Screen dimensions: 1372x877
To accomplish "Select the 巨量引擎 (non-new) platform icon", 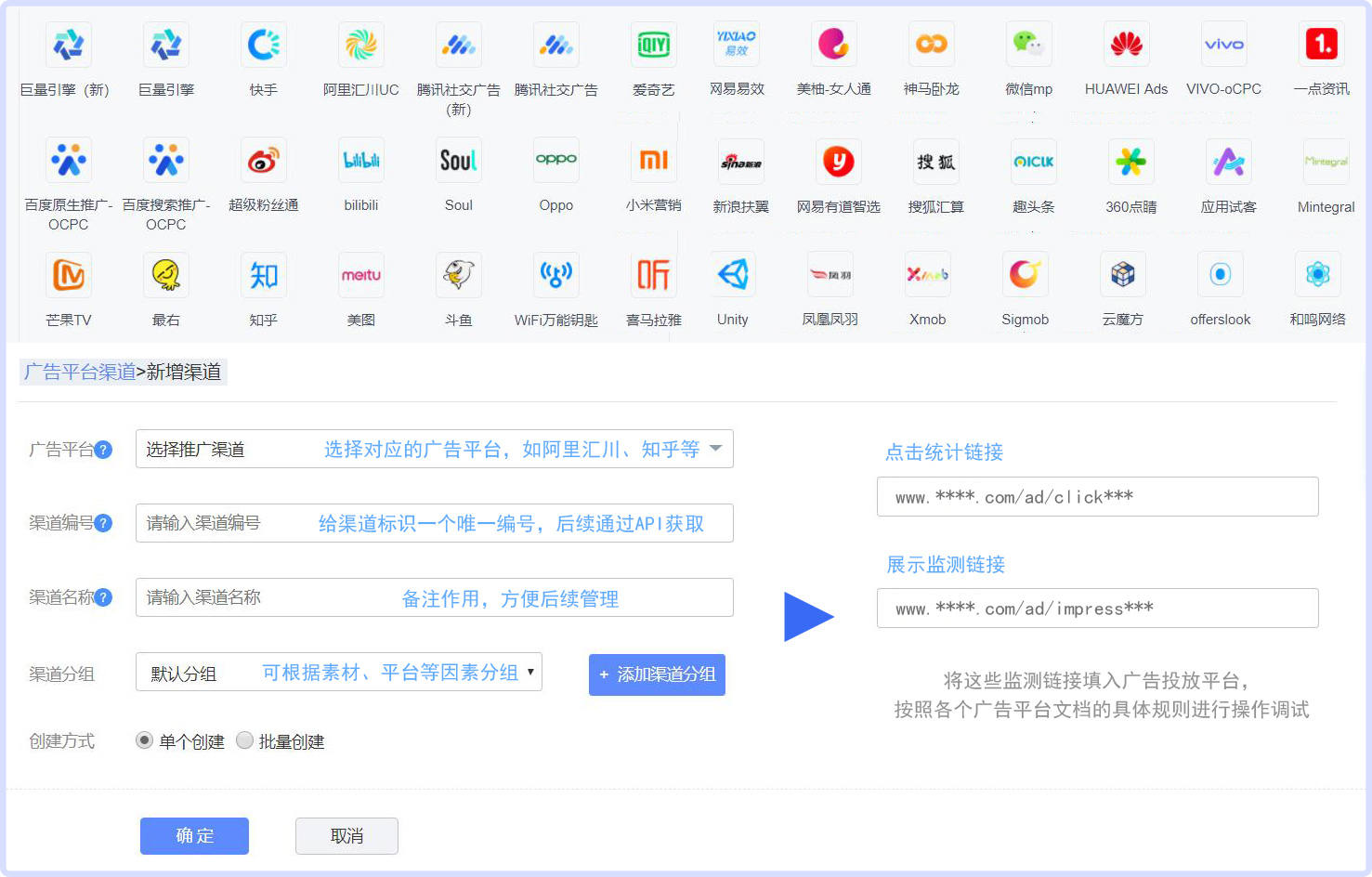I will tap(166, 45).
